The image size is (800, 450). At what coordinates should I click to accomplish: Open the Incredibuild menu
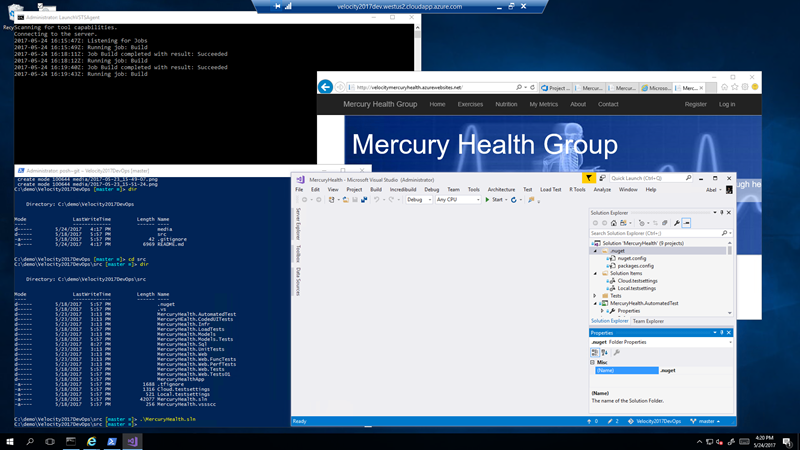click(403, 190)
